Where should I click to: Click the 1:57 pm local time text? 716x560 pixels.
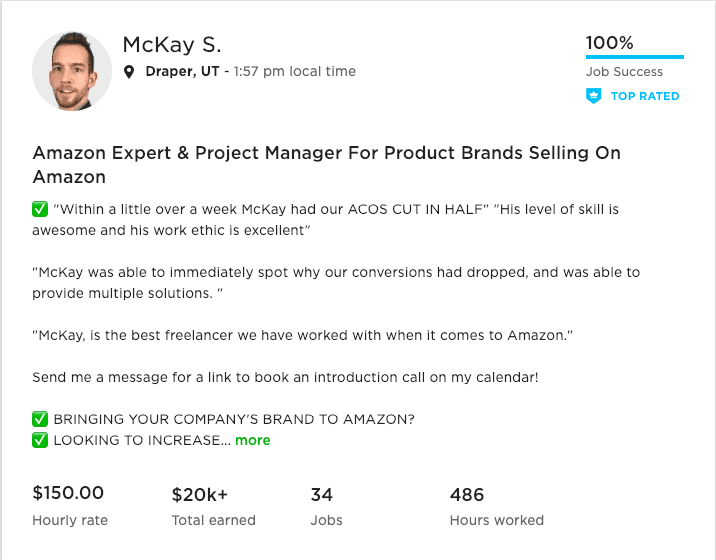point(295,72)
